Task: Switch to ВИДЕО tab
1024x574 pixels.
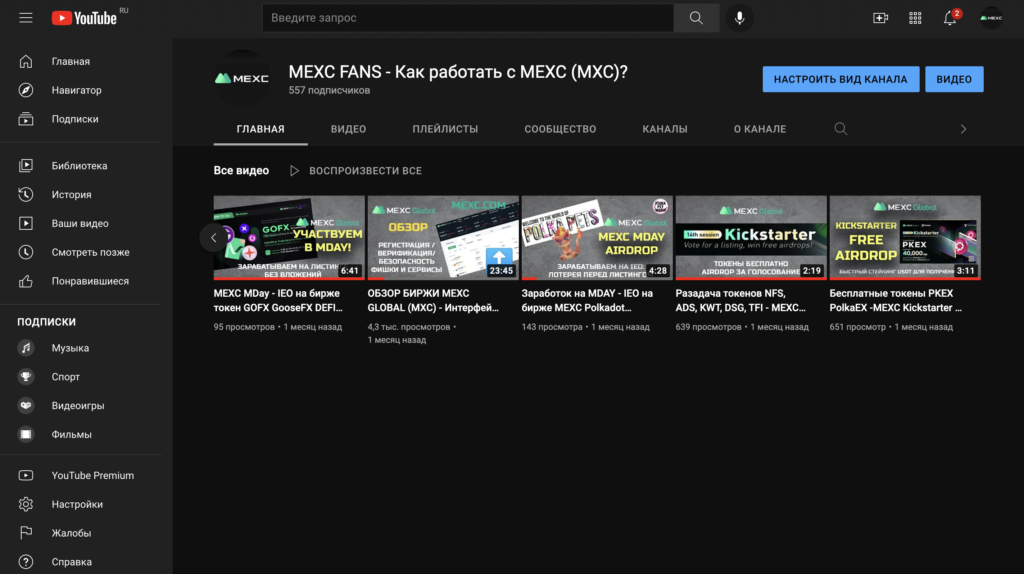Action: click(x=348, y=129)
